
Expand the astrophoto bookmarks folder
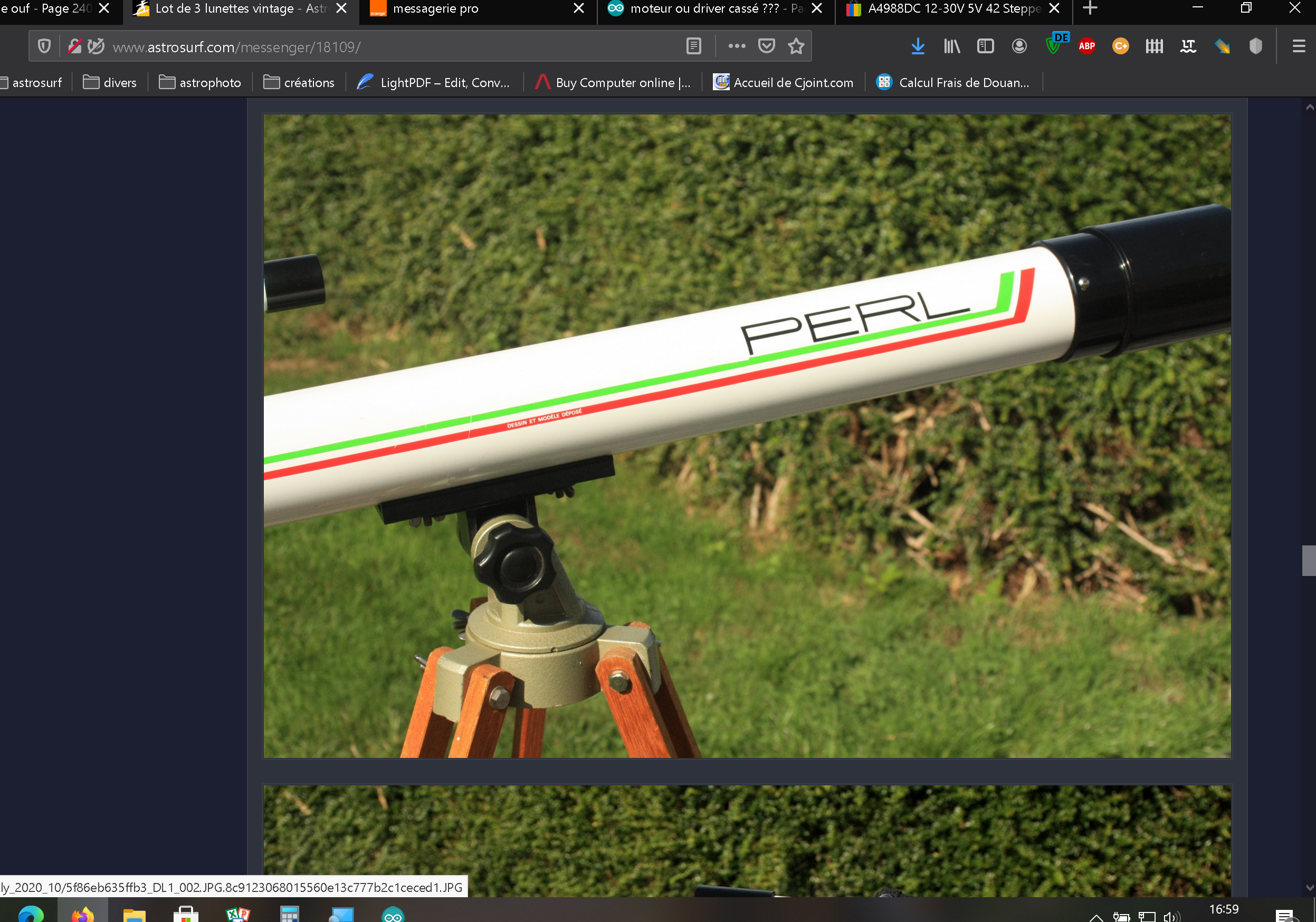click(199, 82)
